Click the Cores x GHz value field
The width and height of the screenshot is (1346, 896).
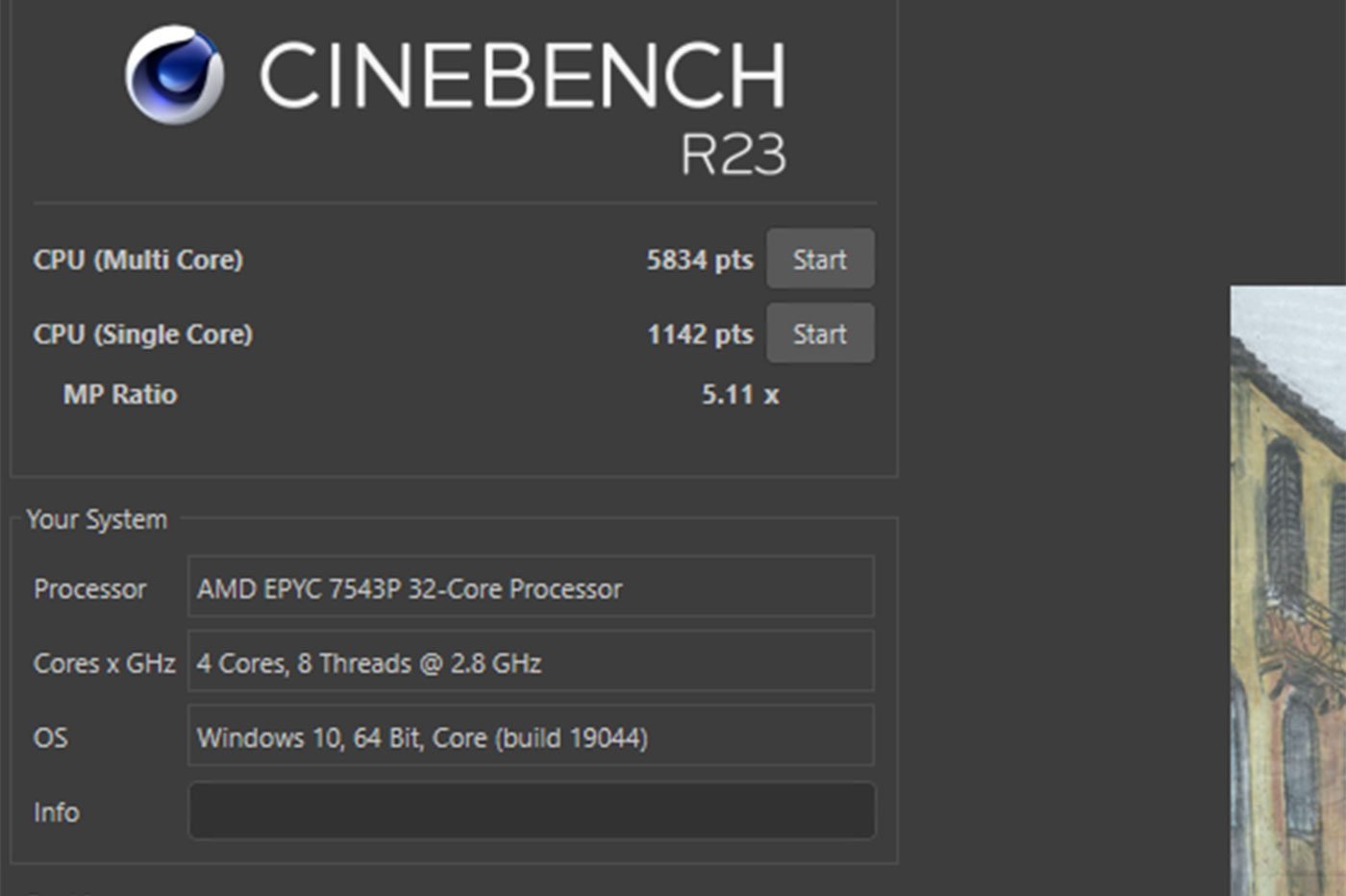coord(531,662)
